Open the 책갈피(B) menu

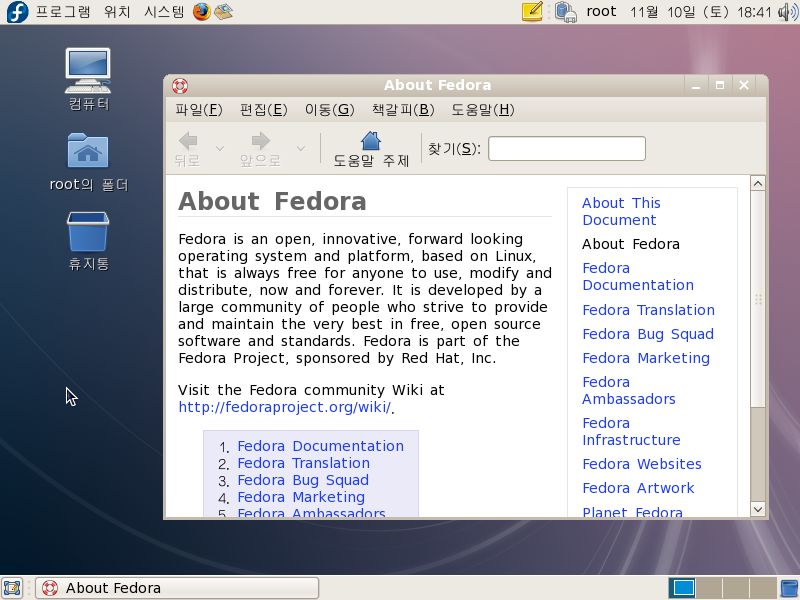[403, 110]
